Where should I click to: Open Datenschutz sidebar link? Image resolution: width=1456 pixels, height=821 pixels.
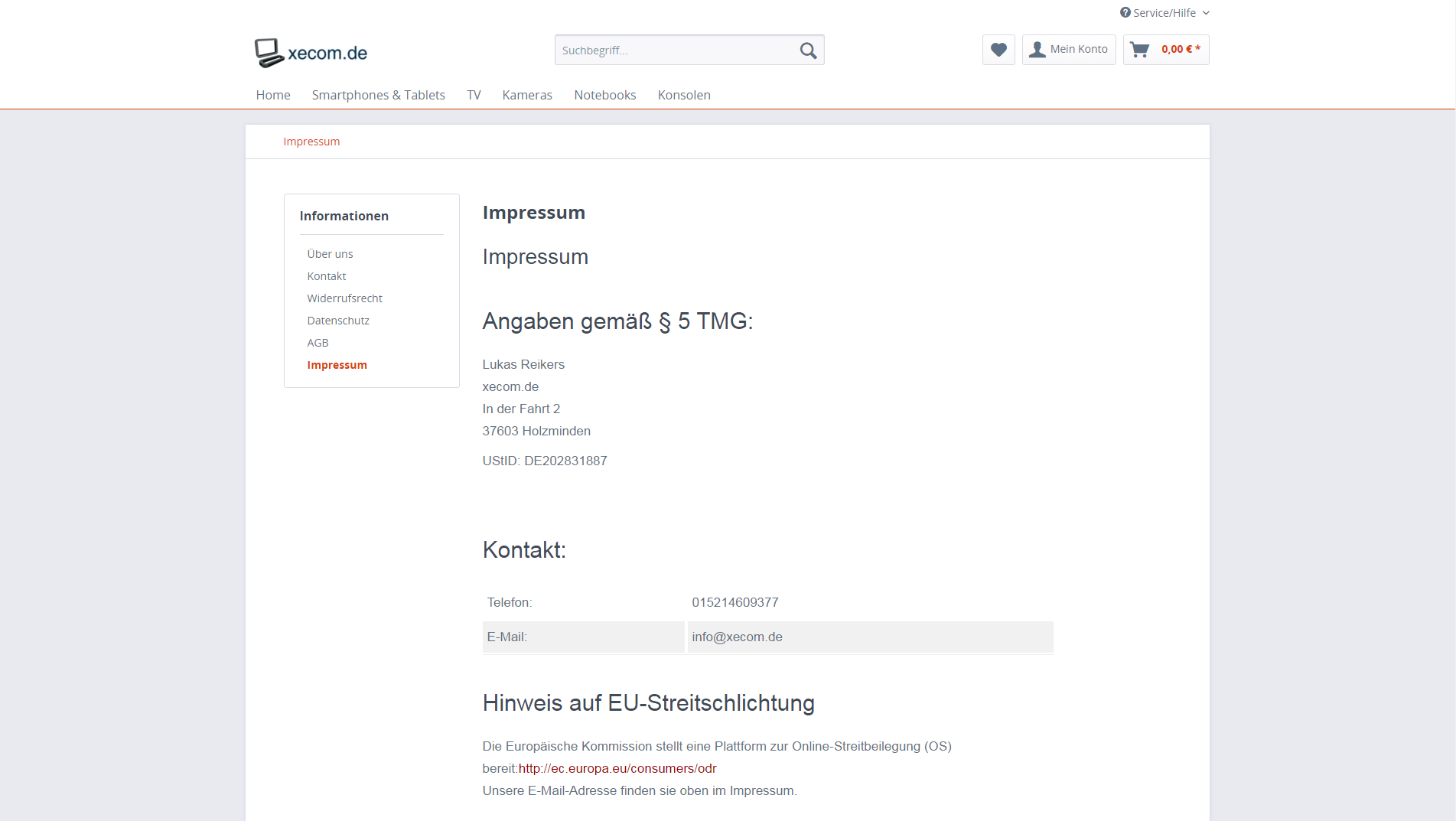[x=338, y=321]
